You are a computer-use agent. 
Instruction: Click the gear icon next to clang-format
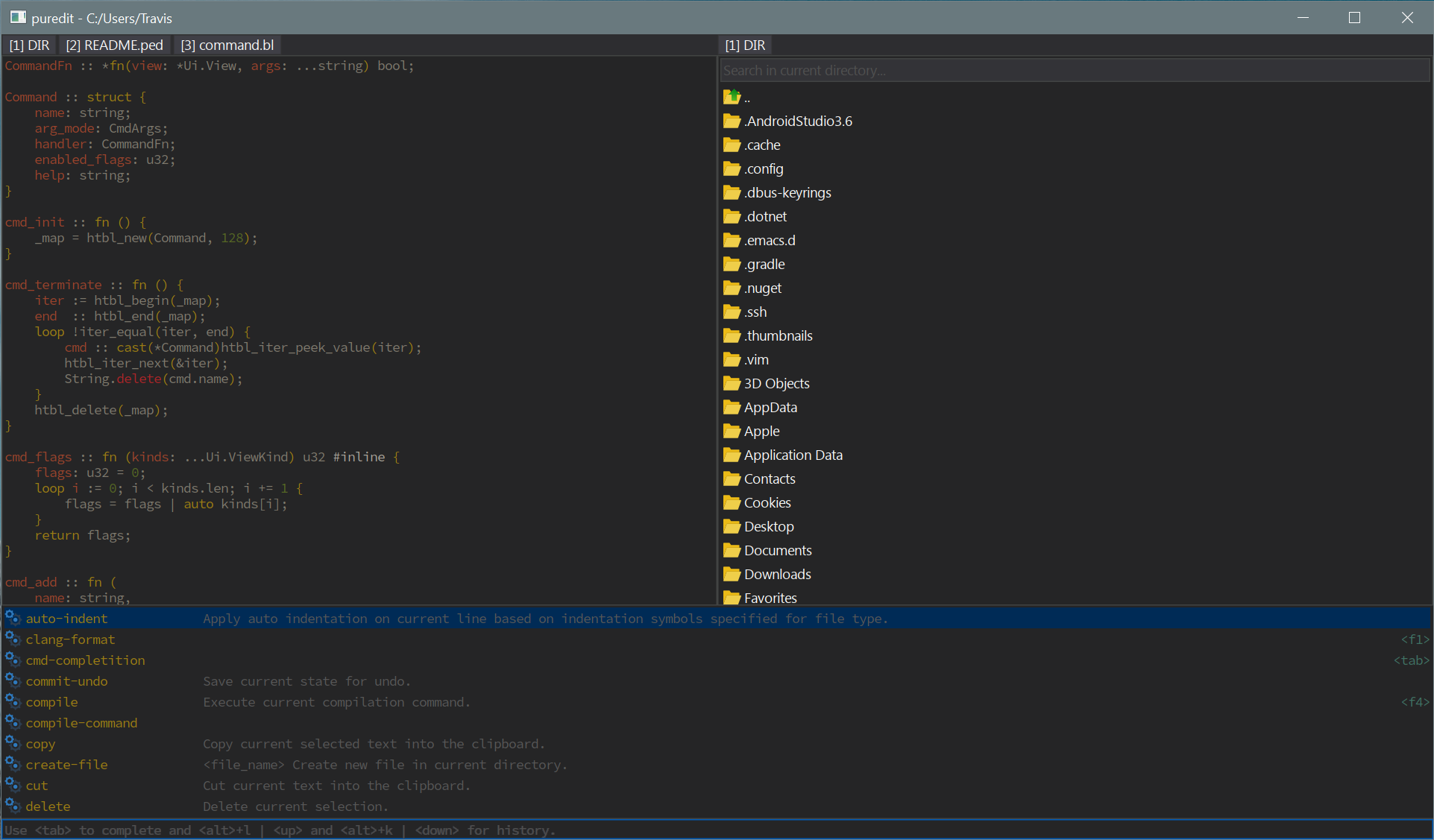(x=13, y=639)
